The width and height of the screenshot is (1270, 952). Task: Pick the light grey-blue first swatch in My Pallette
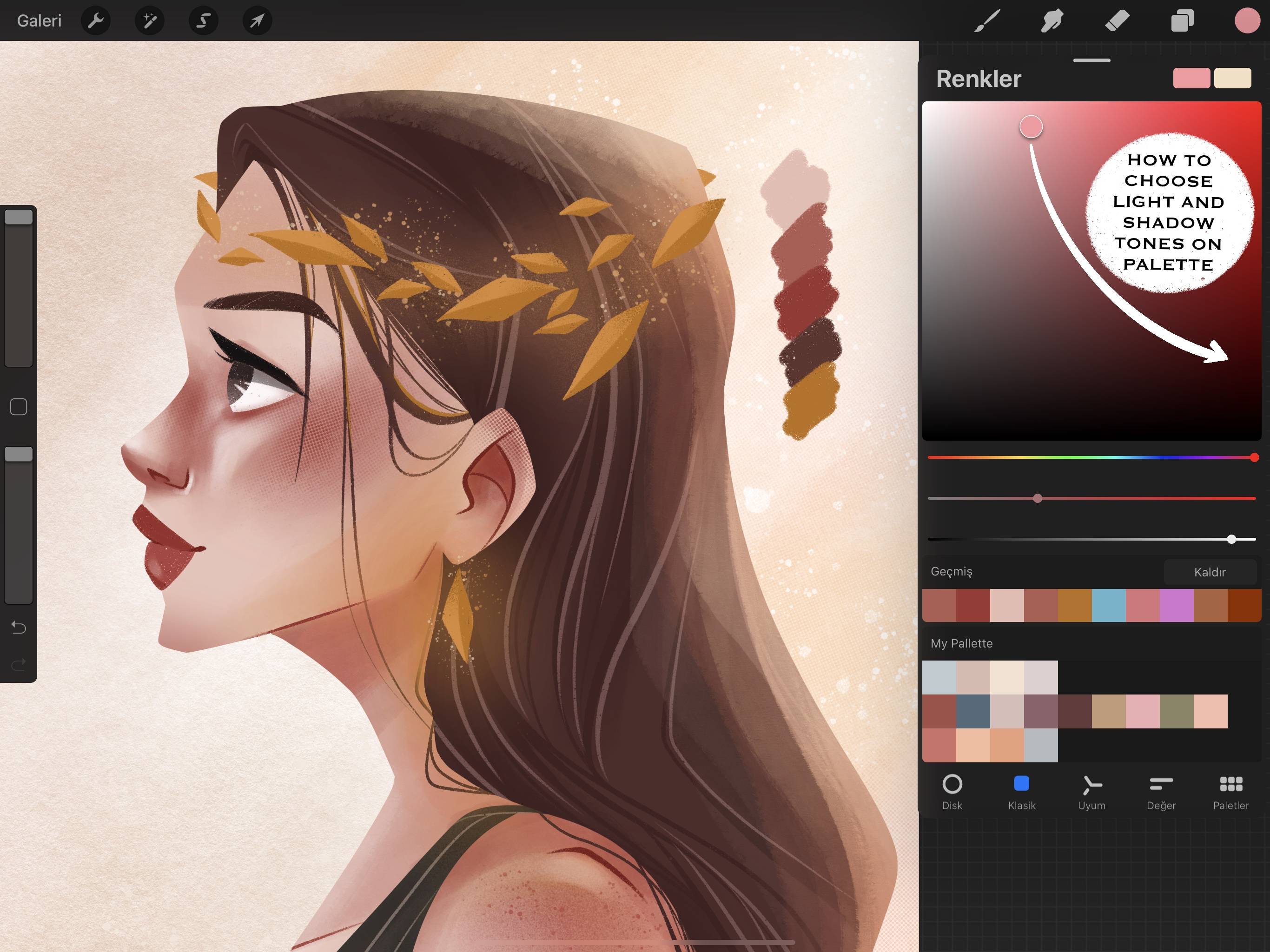point(939,678)
